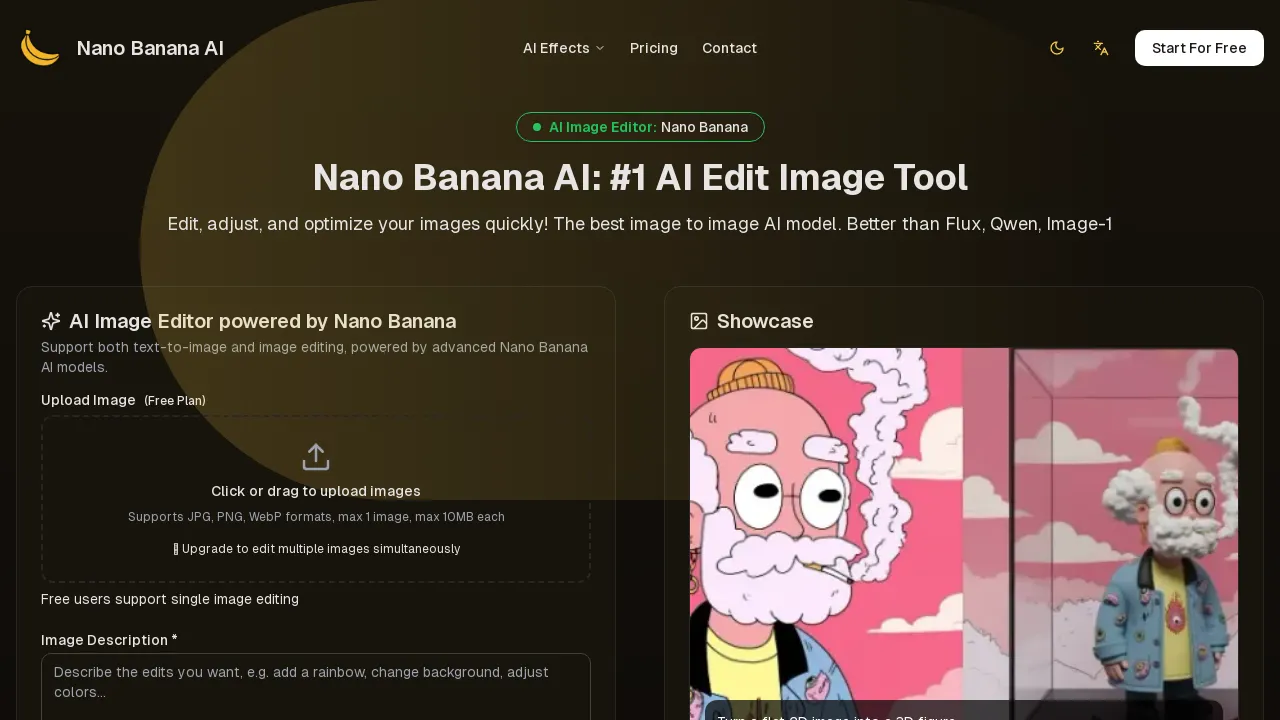Viewport: 1280px width, 720px height.
Task: Click the 'Image Description *' label
Action: (x=109, y=640)
